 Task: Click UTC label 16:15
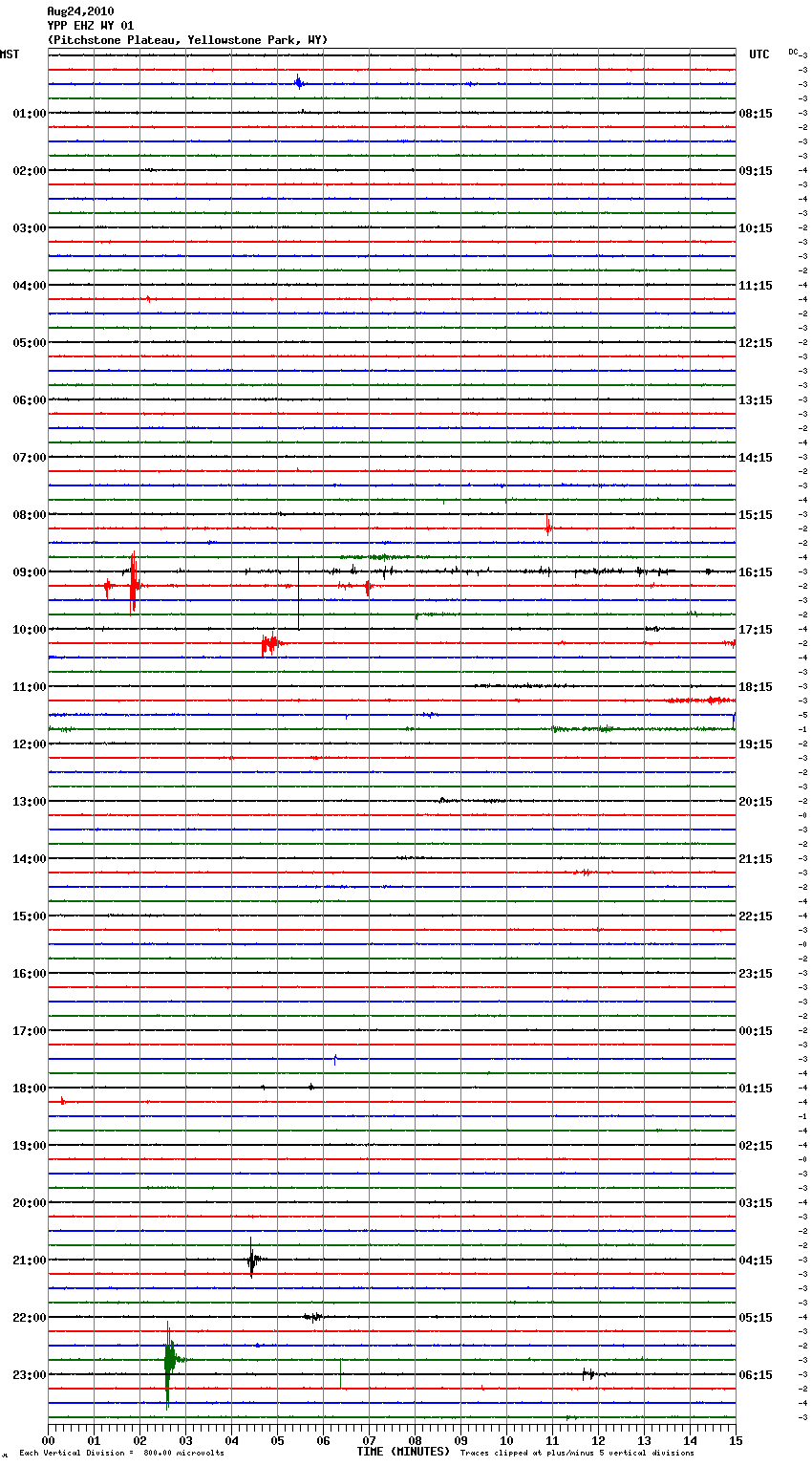click(x=756, y=572)
